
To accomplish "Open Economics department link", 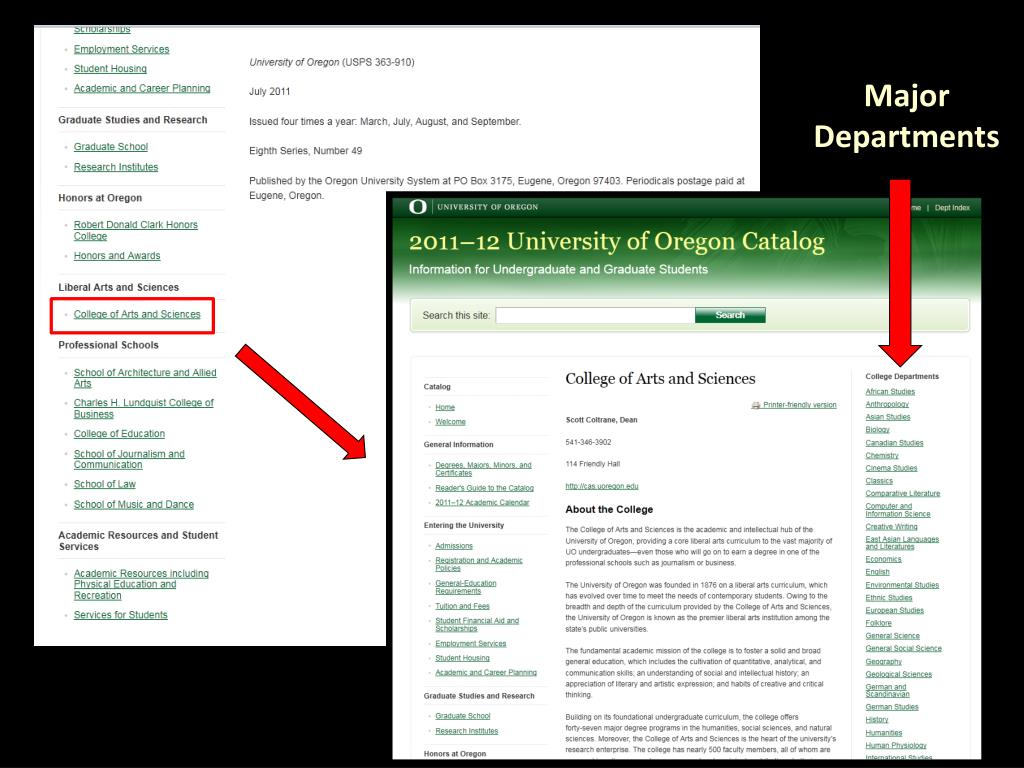I will [883, 559].
